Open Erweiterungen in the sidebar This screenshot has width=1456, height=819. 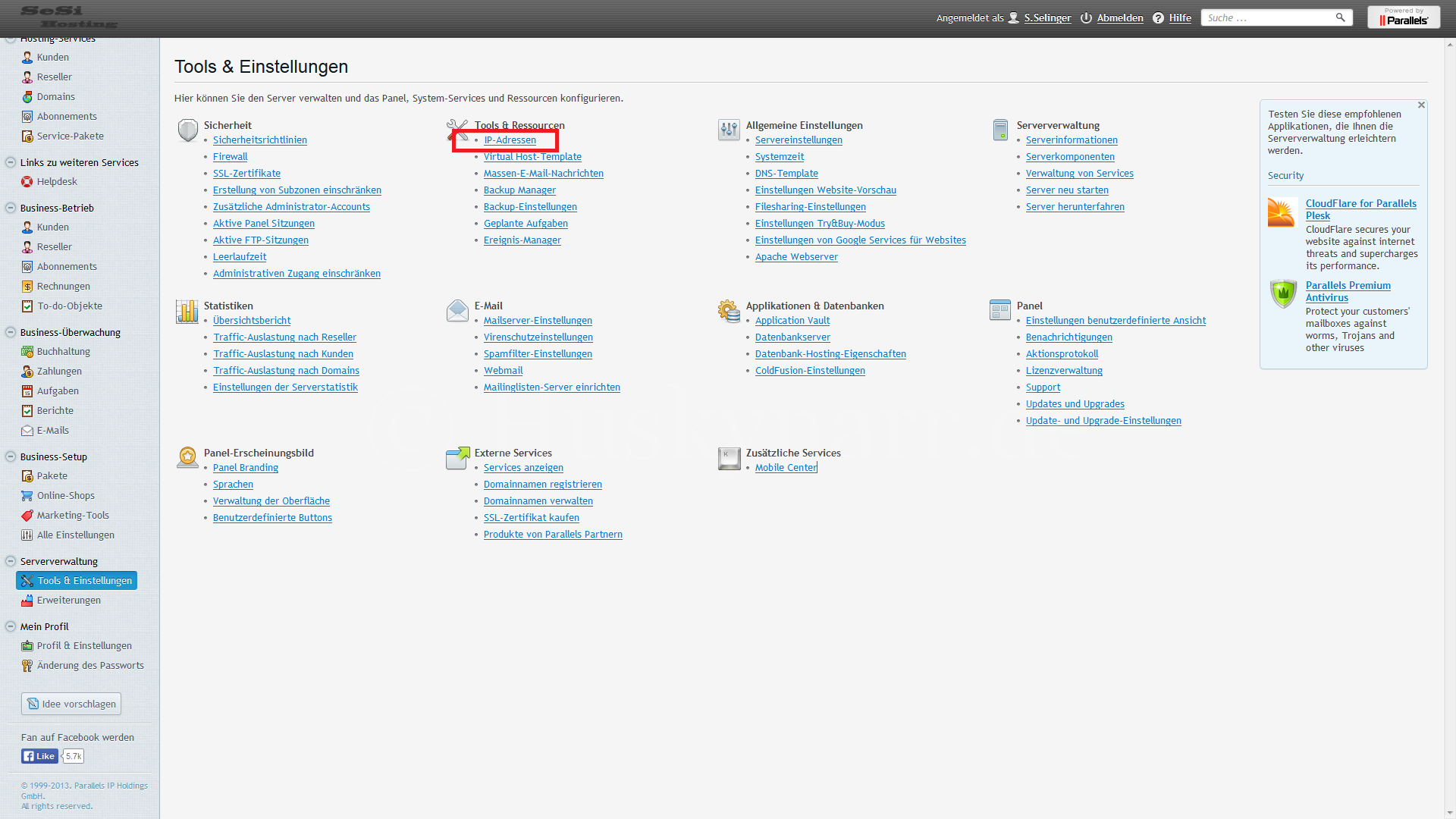click(x=68, y=600)
